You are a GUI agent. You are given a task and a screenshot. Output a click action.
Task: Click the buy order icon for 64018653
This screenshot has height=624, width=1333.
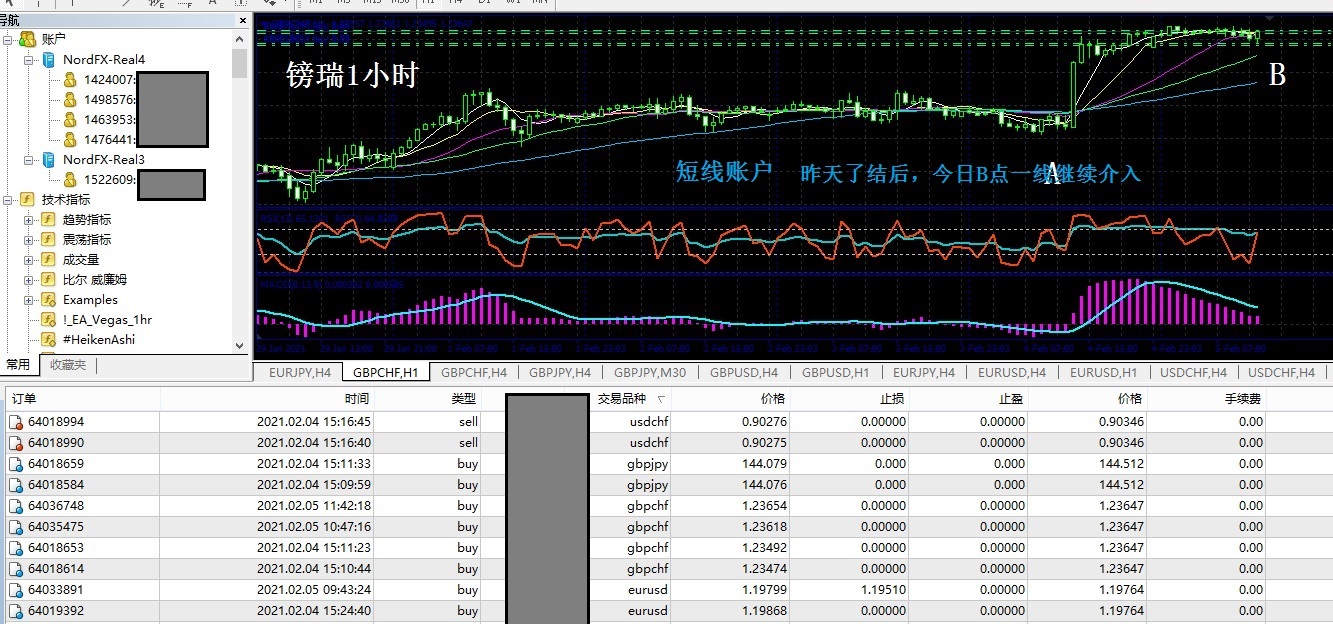[15, 548]
